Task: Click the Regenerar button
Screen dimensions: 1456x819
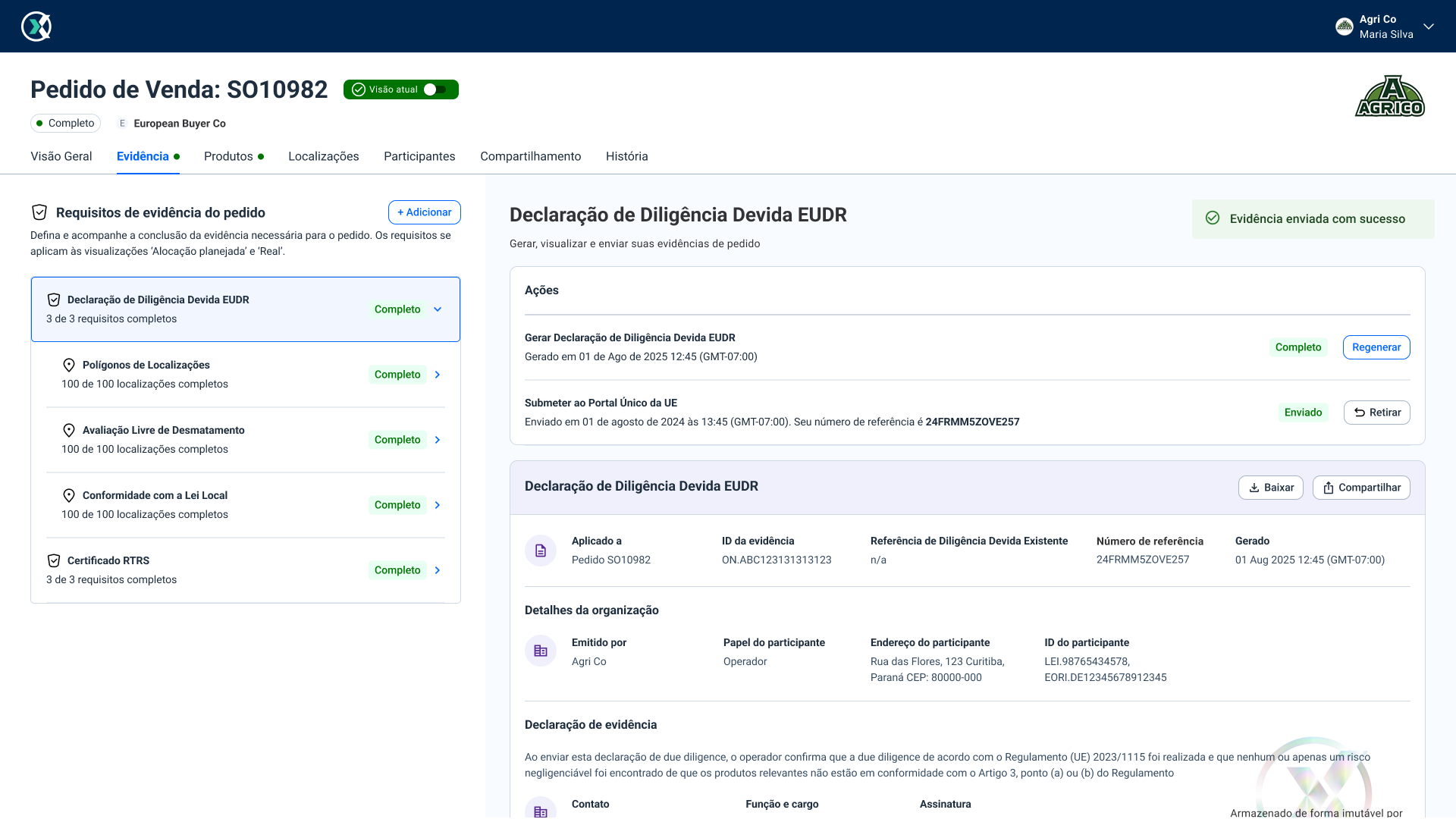Action: 1376,347
